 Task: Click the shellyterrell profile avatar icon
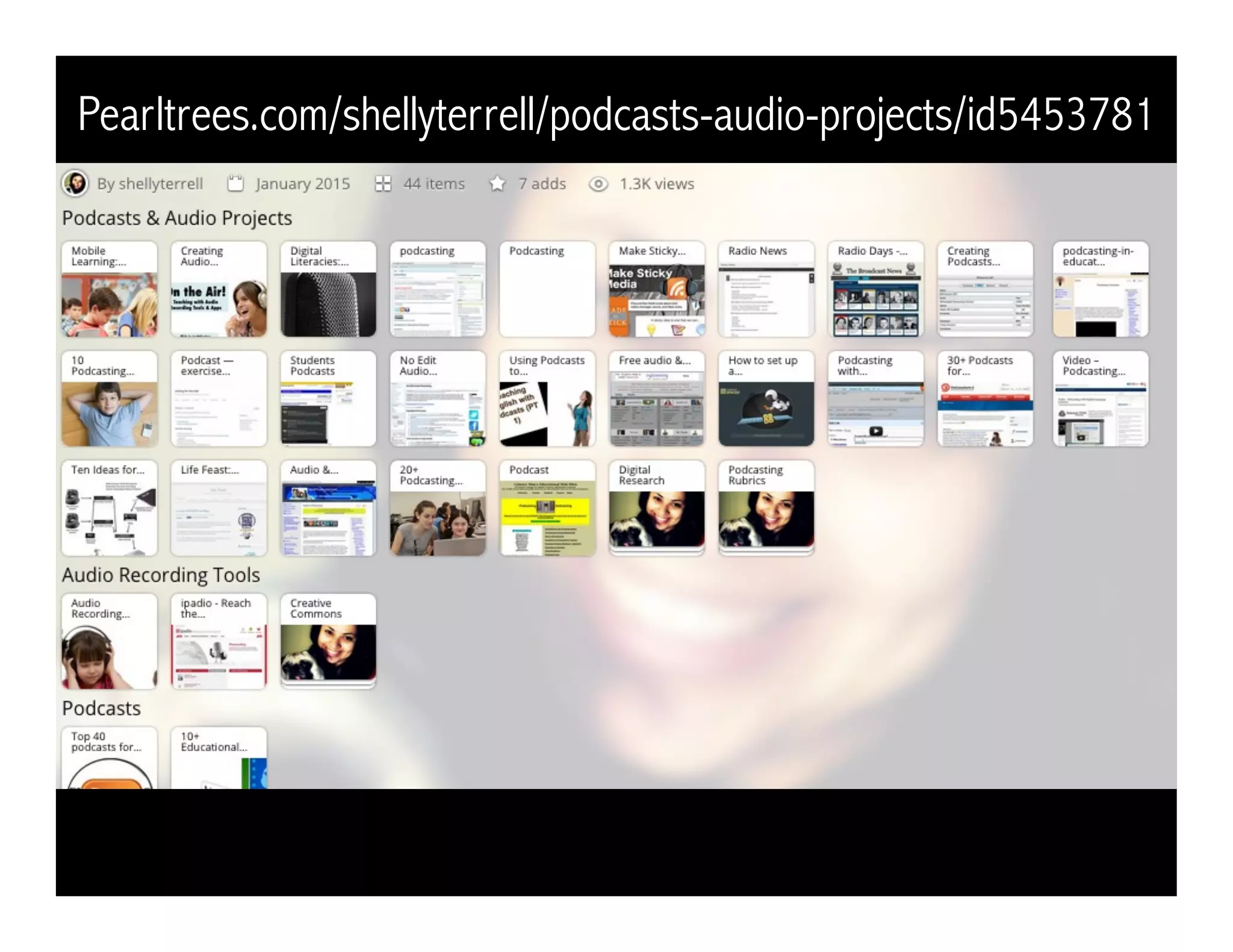(x=75, y=184)
